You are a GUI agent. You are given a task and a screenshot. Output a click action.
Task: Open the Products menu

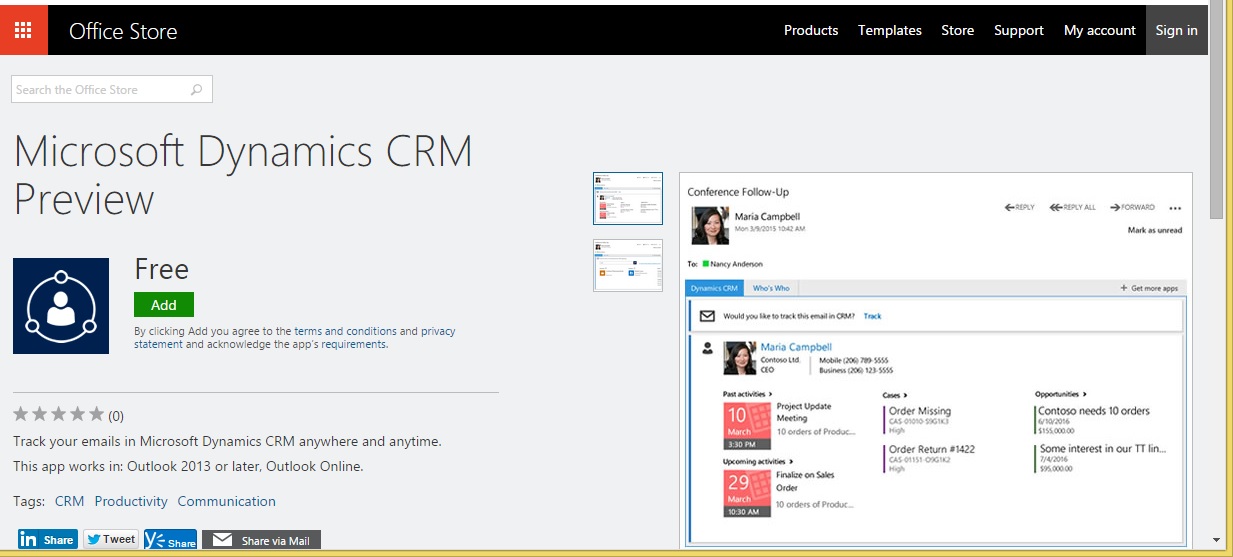coord(811,30)
